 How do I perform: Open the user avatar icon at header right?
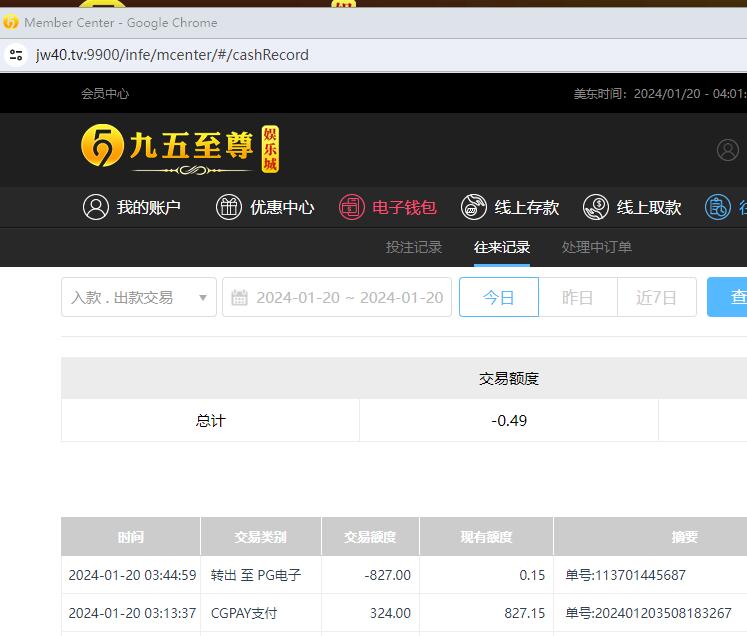tap(727, 150)
